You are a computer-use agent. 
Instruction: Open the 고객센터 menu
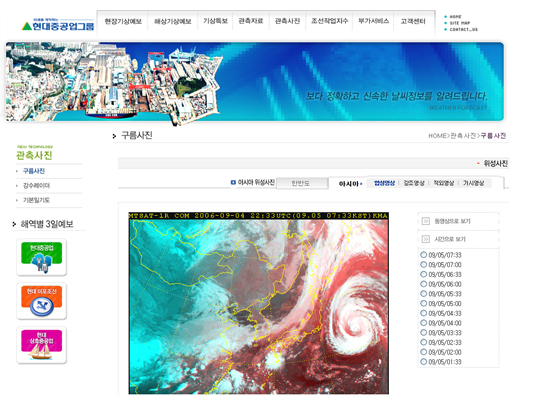click(413, 21)
